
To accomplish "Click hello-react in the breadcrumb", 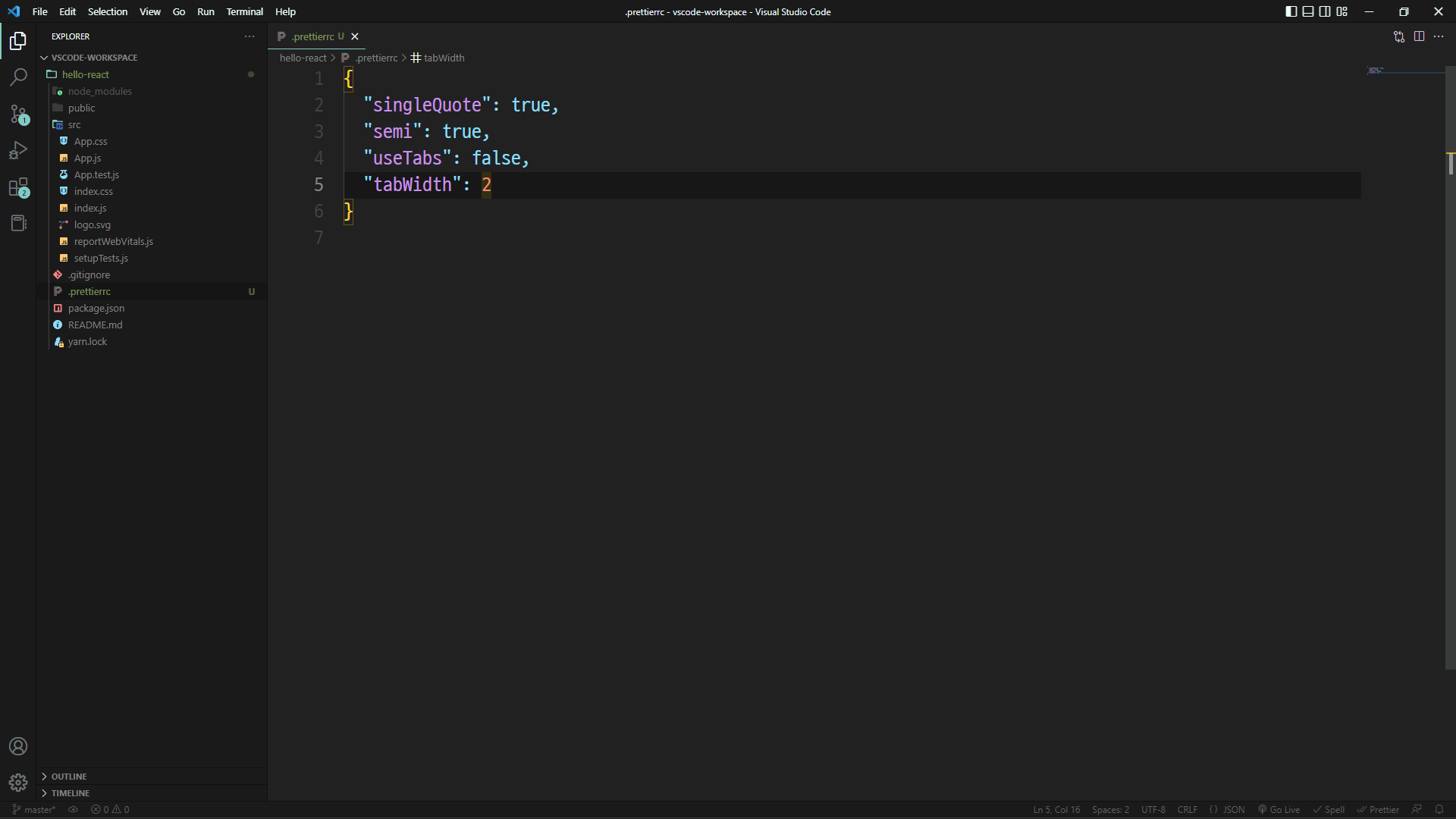I will (x=303, y=58).
